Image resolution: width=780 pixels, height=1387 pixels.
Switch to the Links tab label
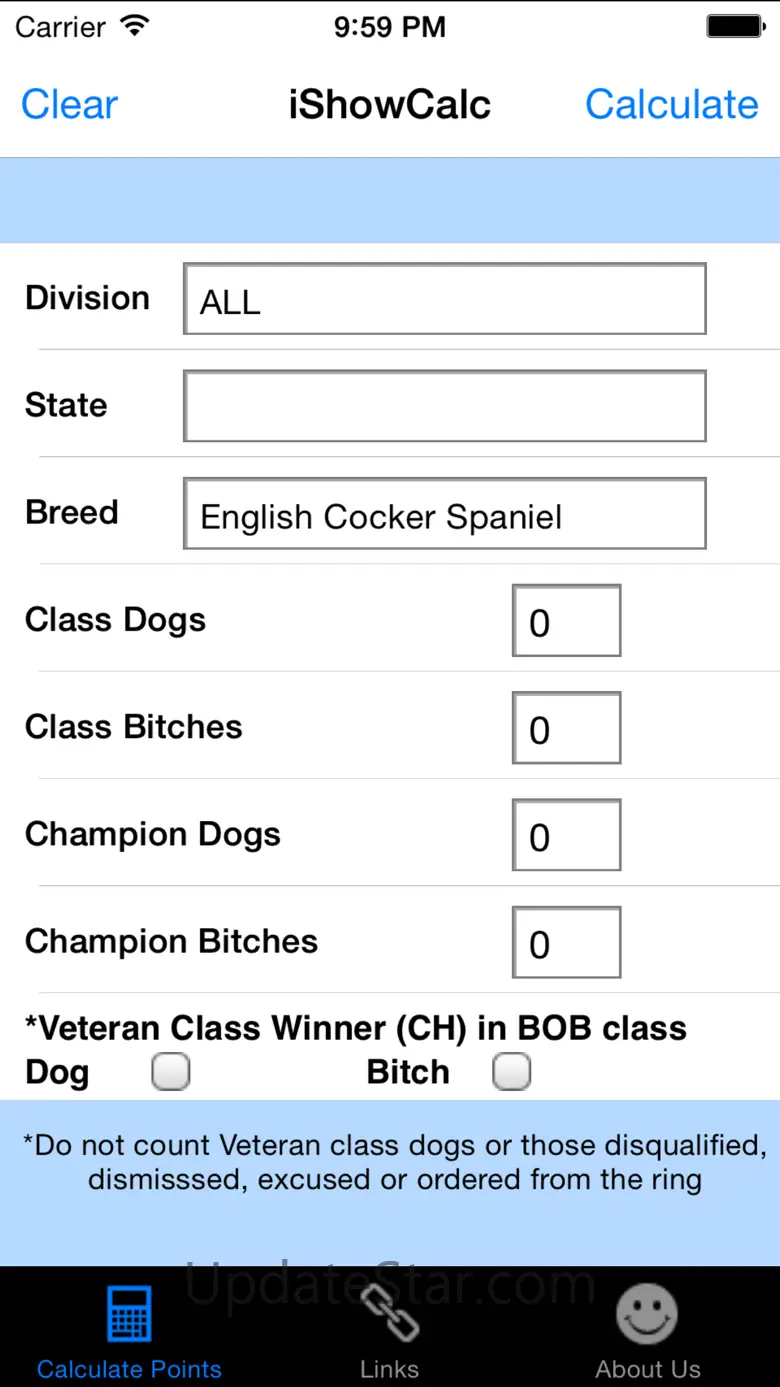click(389, 1369)
